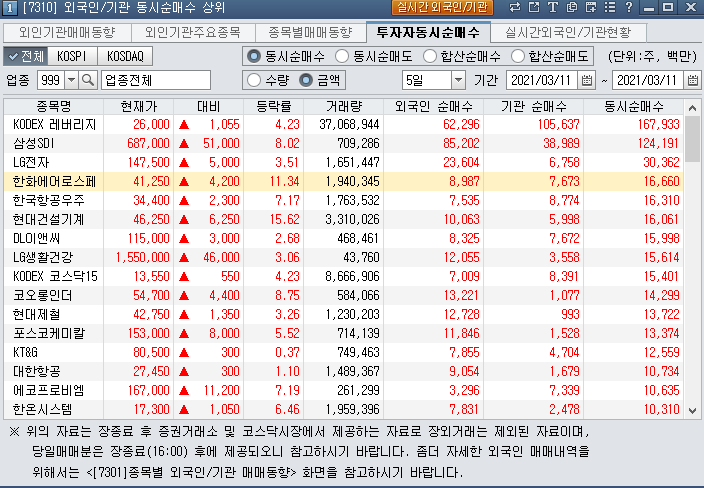This screenshot has height=488, width=704.
Task: Click the sector code 999 field
Action: 51,80
